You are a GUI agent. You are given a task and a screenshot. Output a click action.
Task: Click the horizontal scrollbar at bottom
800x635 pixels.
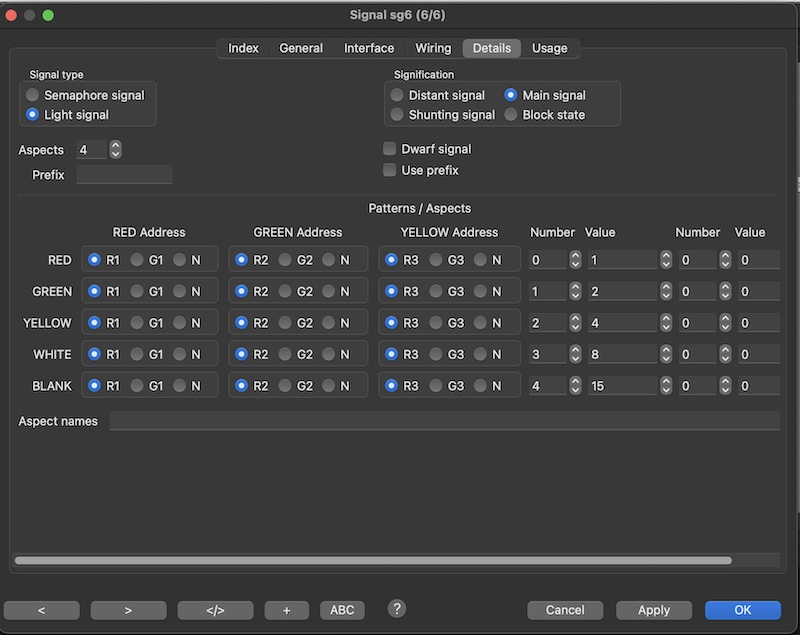click(372, 561)
